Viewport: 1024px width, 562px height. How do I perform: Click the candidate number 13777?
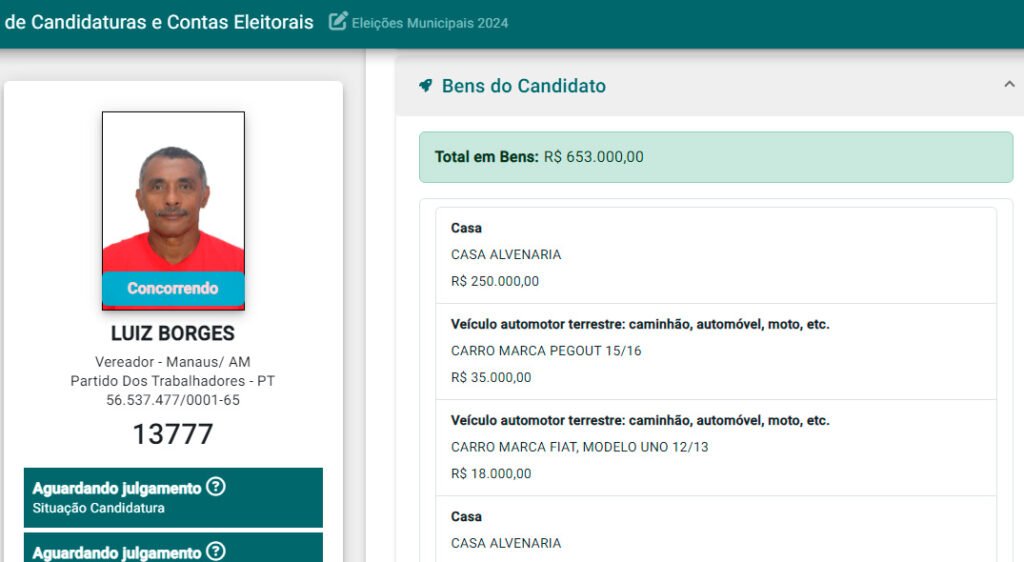[173, 434]
